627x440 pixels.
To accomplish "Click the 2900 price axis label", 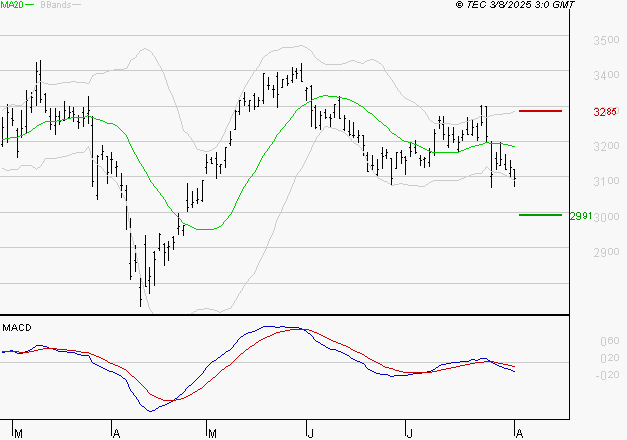I will pyautogui.click(x=606, y=252).
